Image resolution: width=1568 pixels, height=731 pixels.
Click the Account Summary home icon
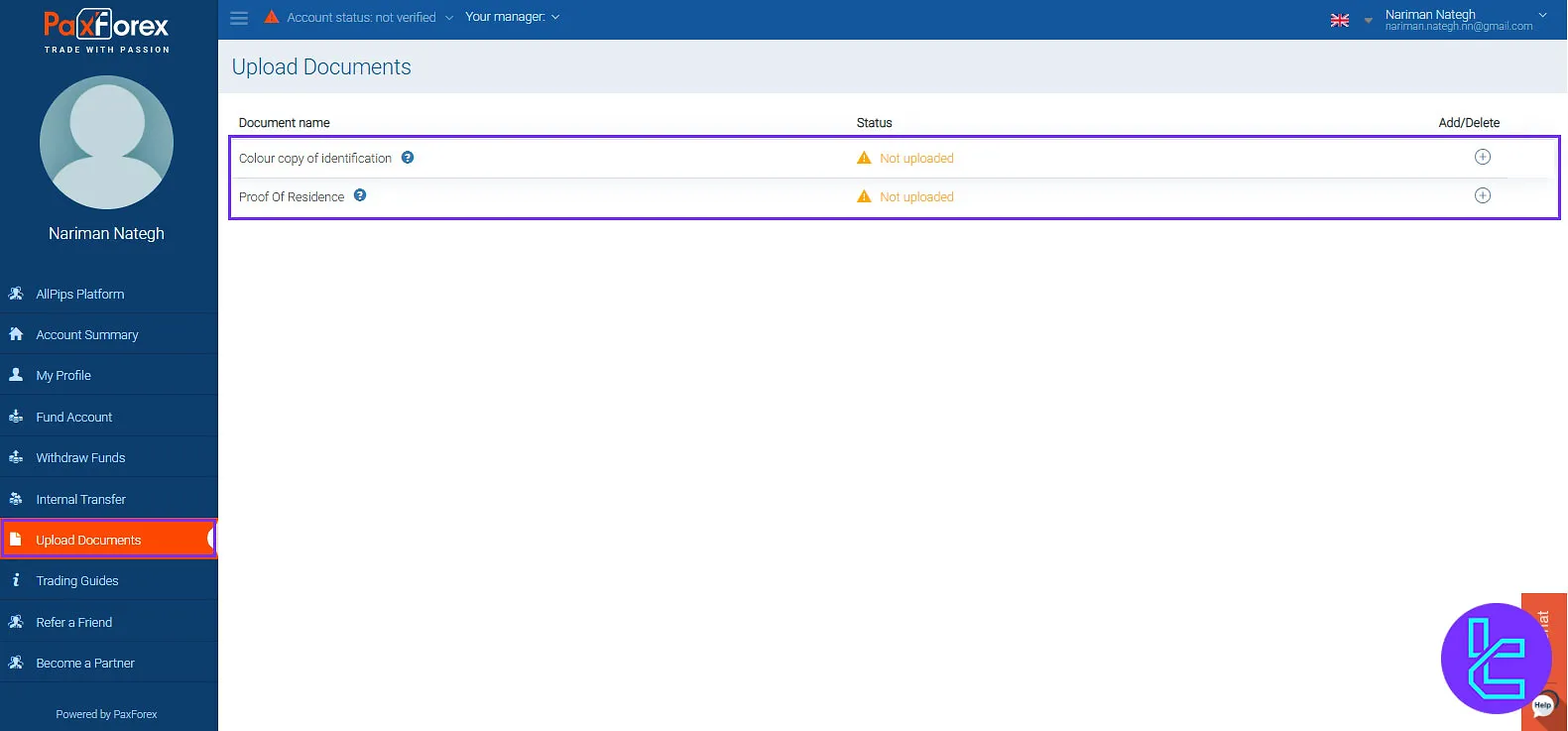pyautogui.click(x=16, y=334)
